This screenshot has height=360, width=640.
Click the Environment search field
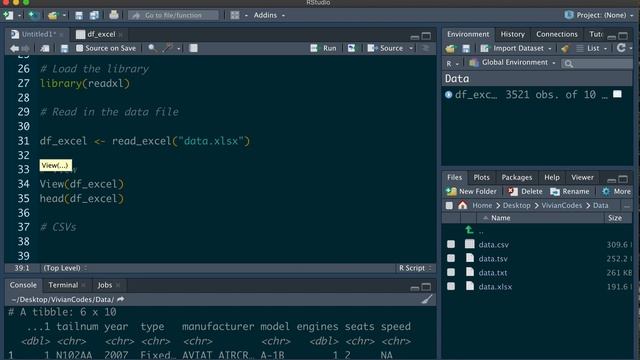(598, 63)
